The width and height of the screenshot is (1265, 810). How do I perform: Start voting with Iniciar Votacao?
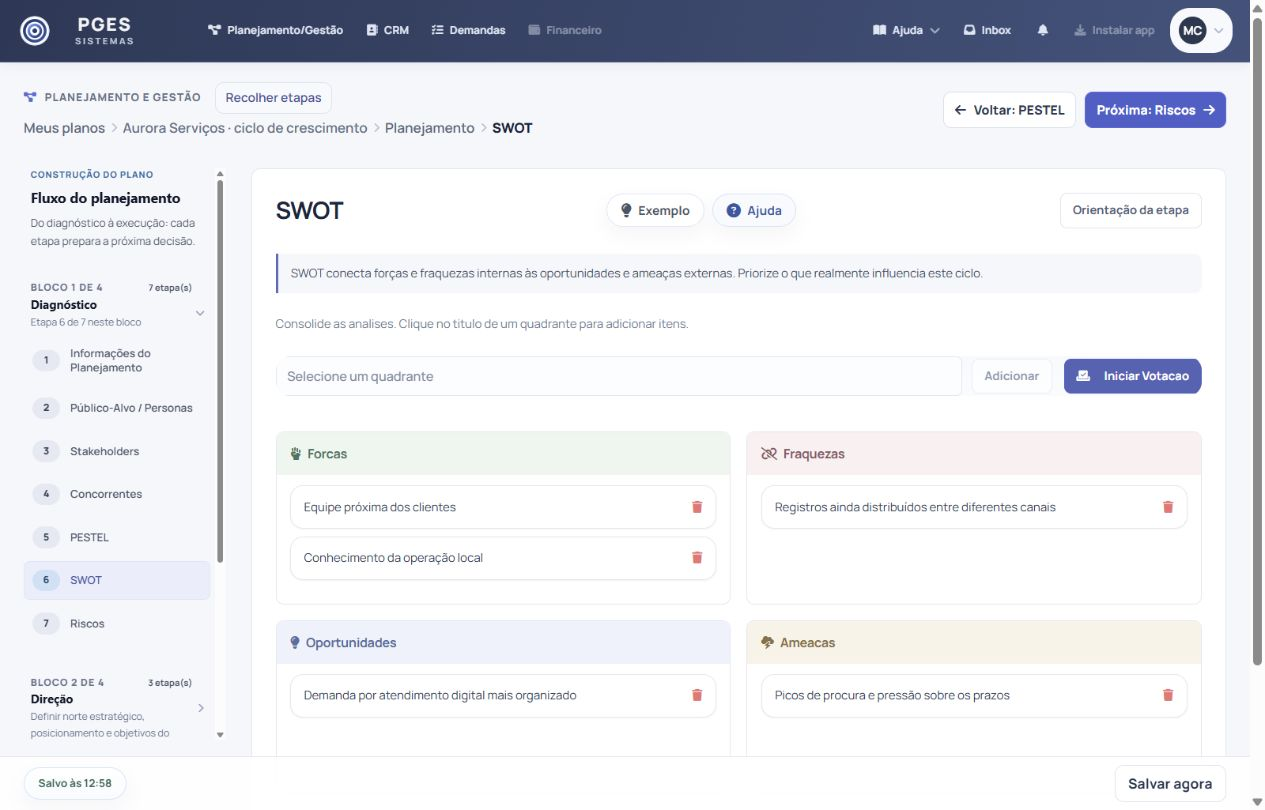click(1133, 376)
